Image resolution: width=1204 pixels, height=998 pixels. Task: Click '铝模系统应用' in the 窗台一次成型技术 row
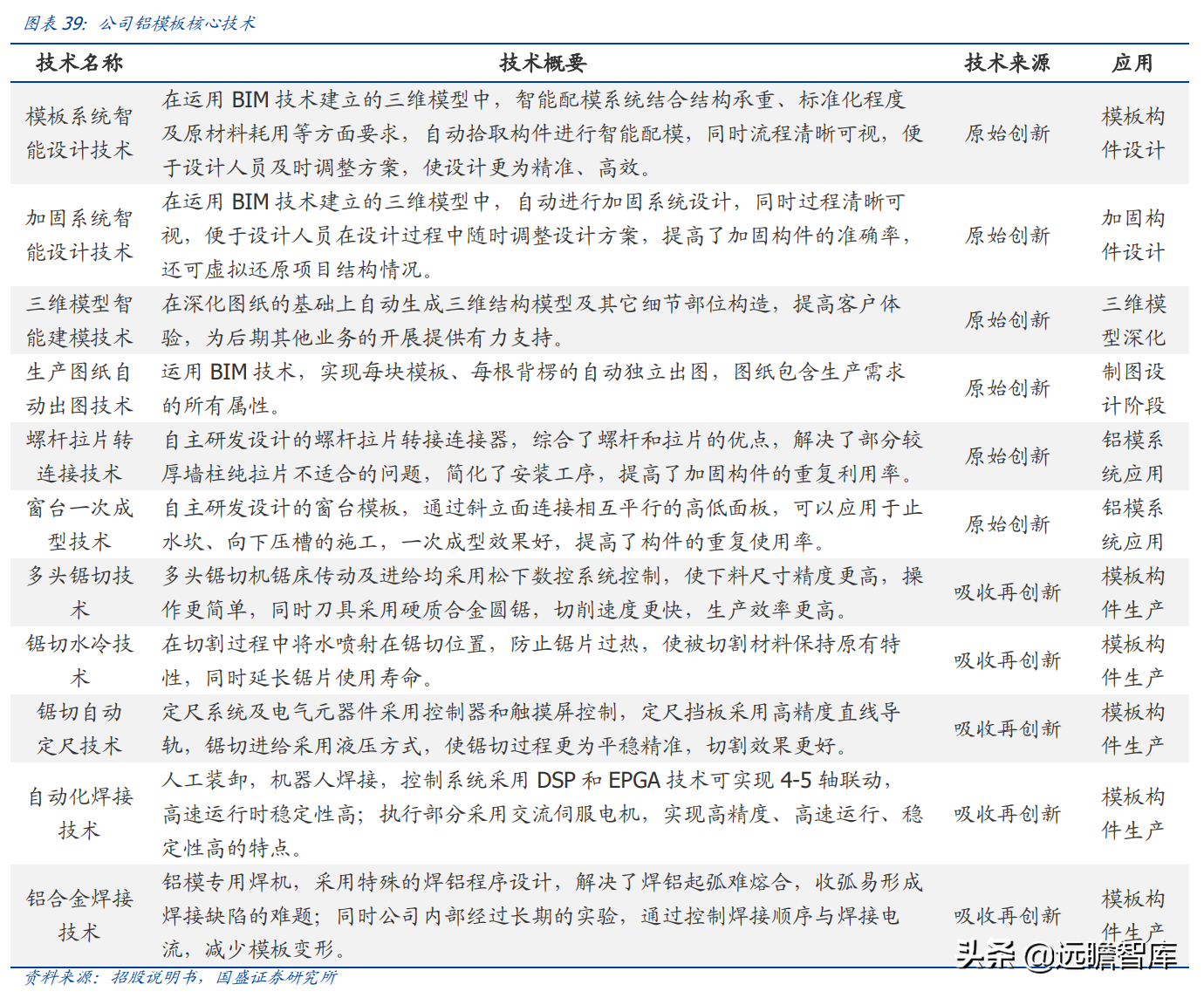point(1132,524)
